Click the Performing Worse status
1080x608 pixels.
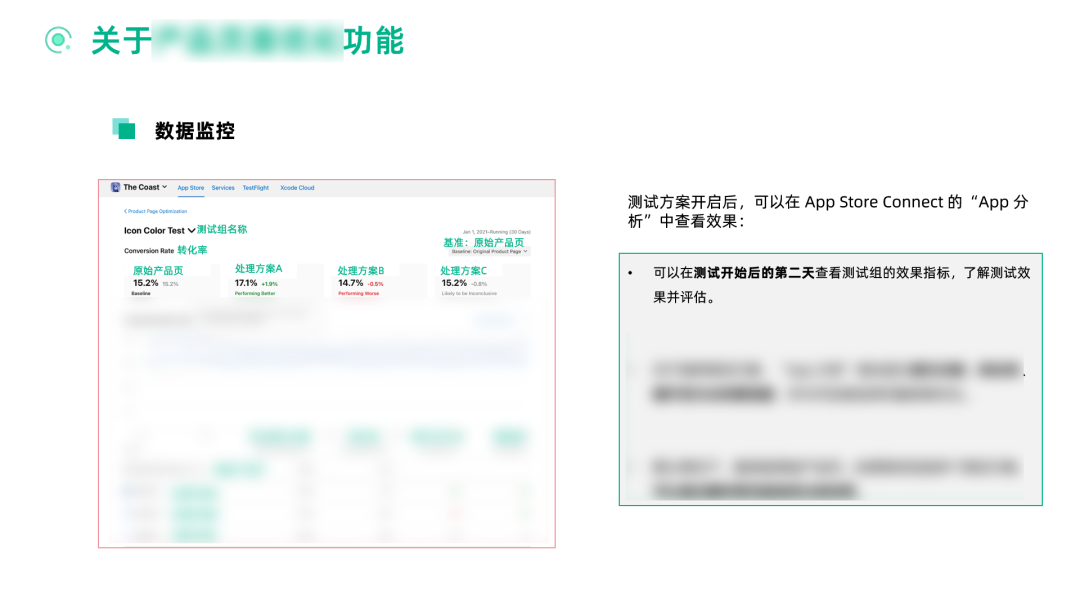[x=358, y=293]
